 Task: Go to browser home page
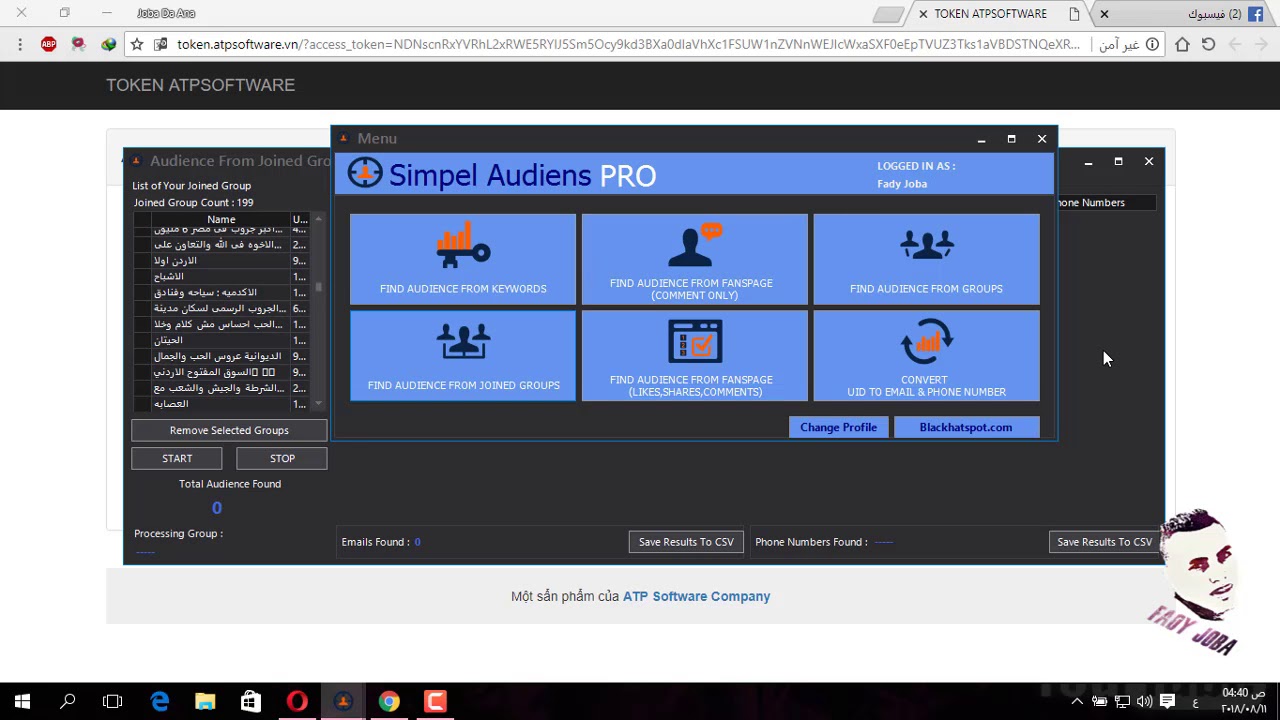click(x=1182, y=44)
